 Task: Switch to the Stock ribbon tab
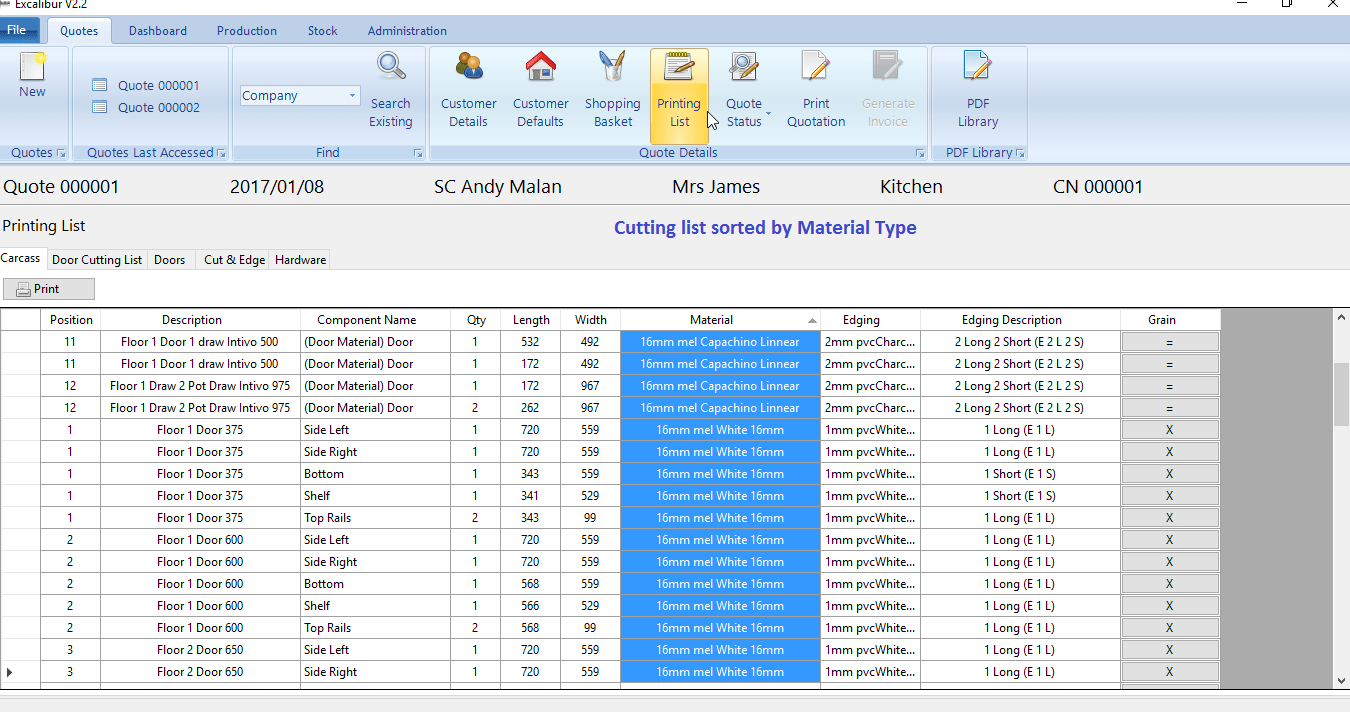(x=322, y=31)
